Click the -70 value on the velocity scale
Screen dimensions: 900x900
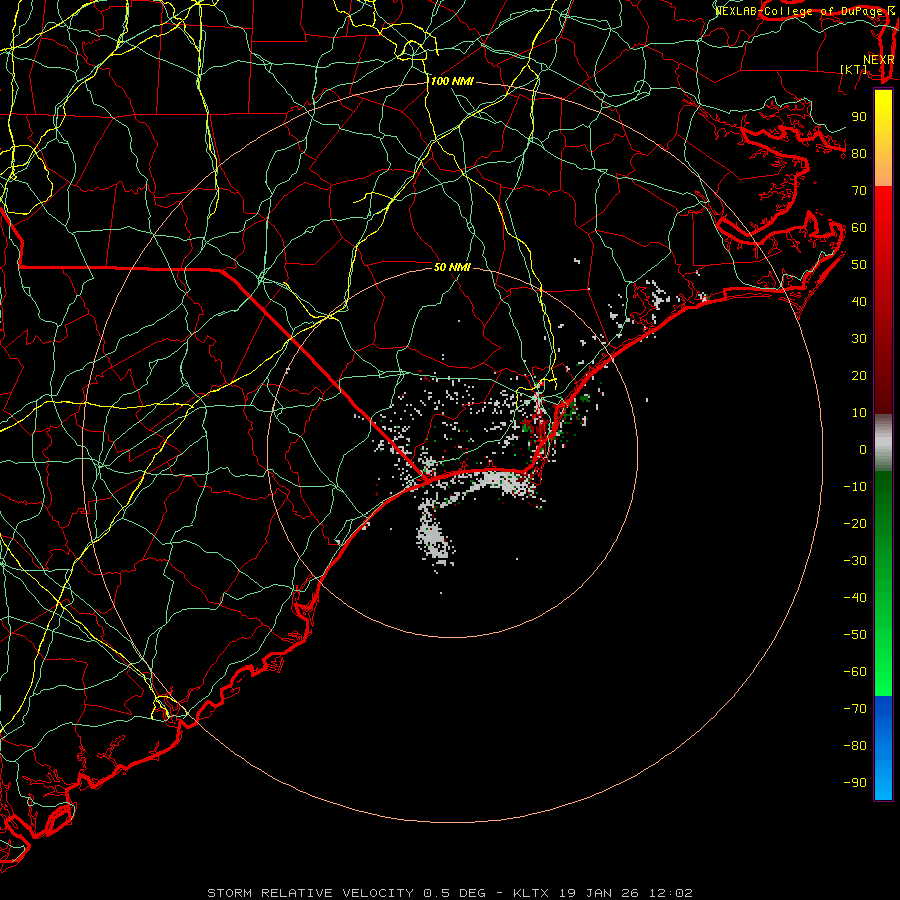tap(855, 709)
